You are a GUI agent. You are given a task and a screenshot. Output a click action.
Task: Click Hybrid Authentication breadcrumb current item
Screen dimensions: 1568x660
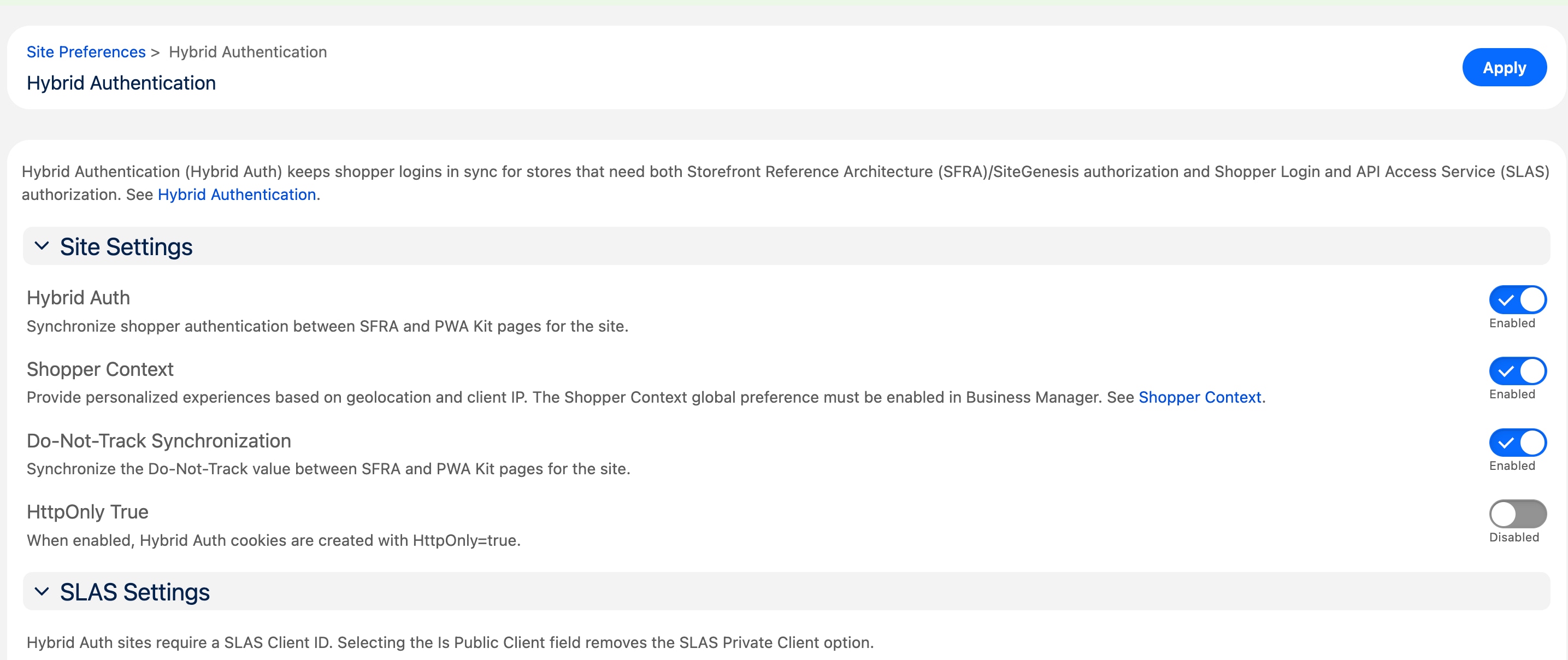click(x=247, y=52)
